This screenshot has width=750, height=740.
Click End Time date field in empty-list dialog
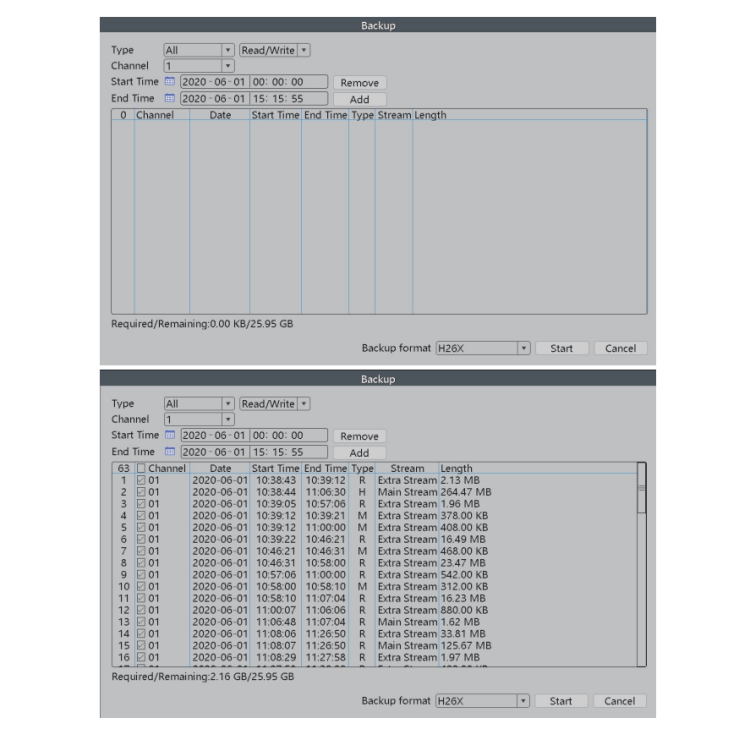tap(215, 99)
